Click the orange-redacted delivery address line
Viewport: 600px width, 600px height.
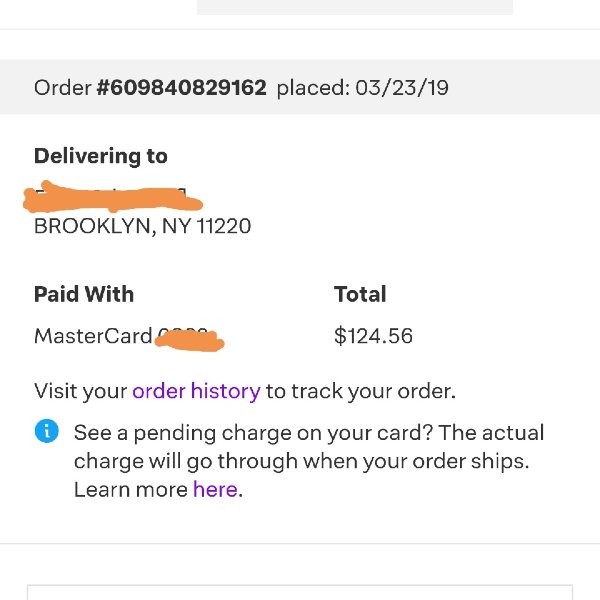(113, 197)
